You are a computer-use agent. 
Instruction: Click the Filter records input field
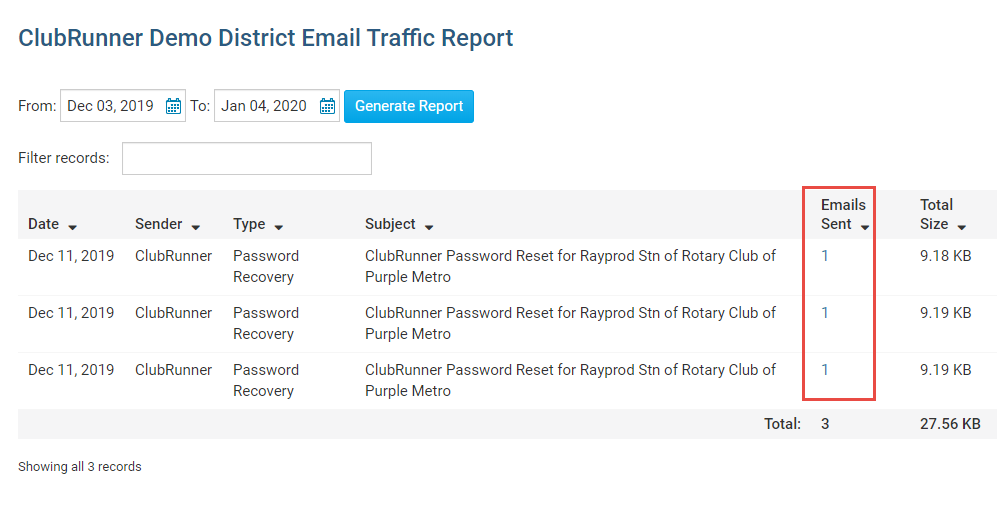[x=247, y=158]
